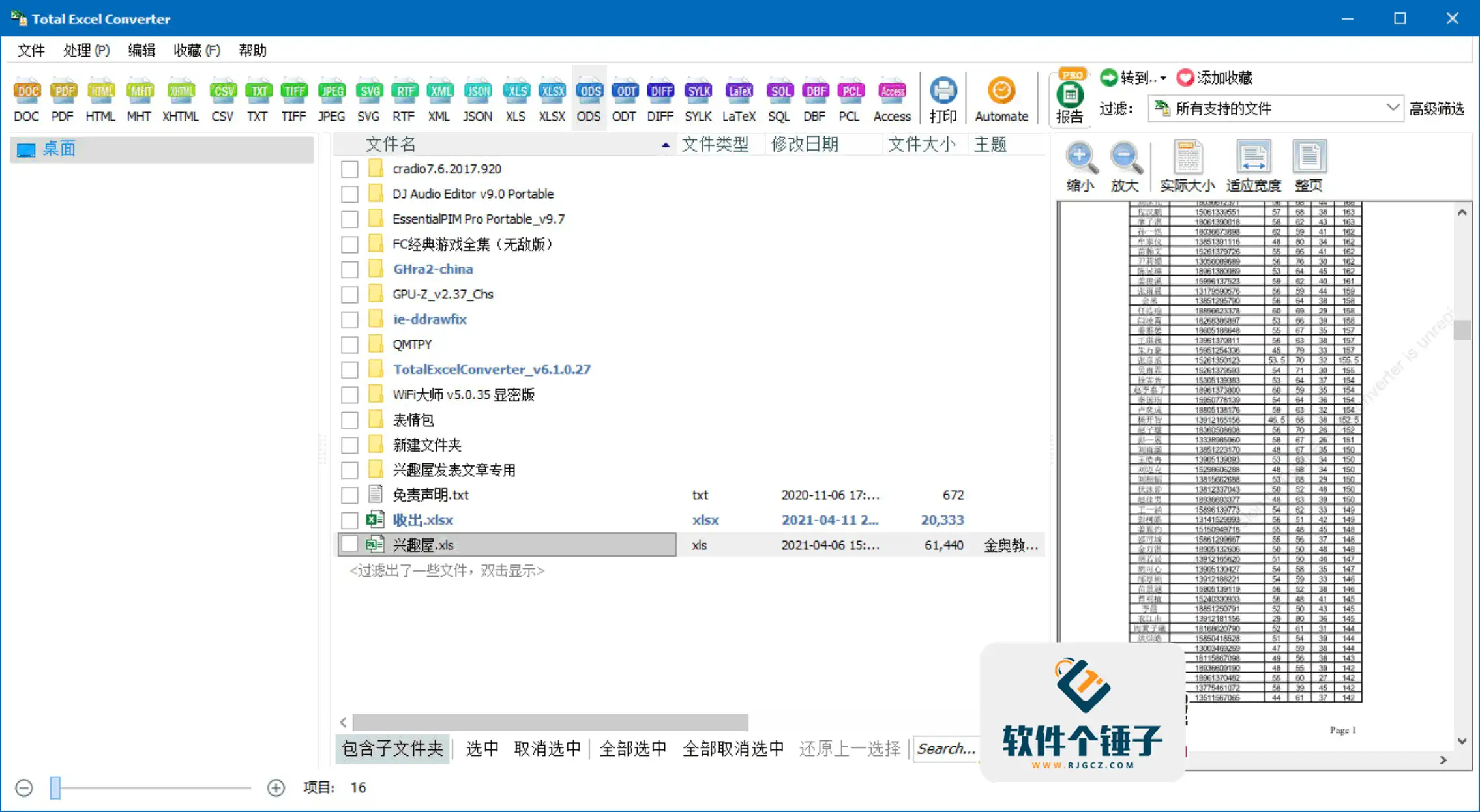This screenshot has width=1480, height=812.
Task: Check the GPU-Z_v2.37_Chs box
Action: coord(349,295)
